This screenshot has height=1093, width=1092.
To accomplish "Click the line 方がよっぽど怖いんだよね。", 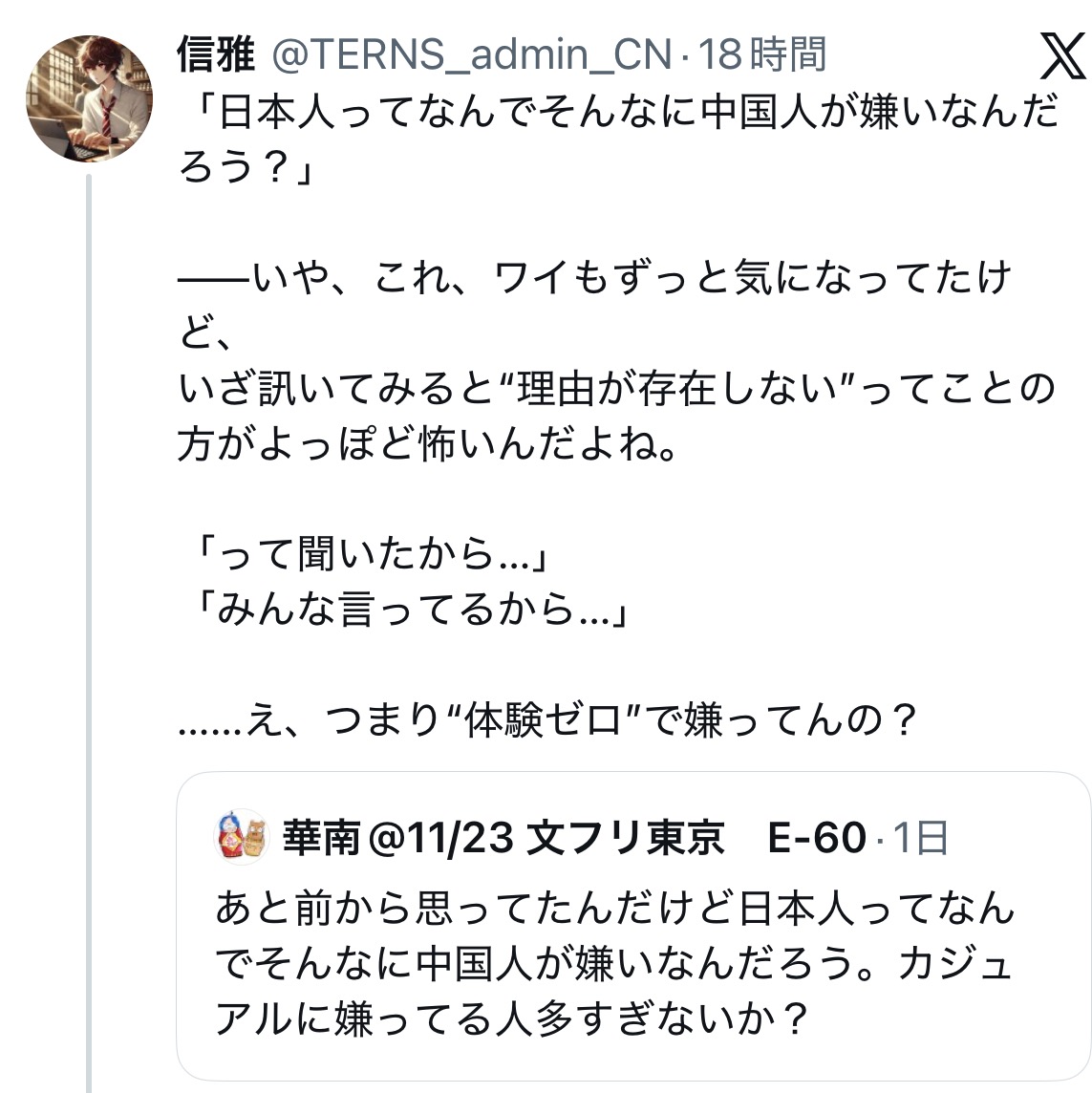I will (x=427, y=444).
